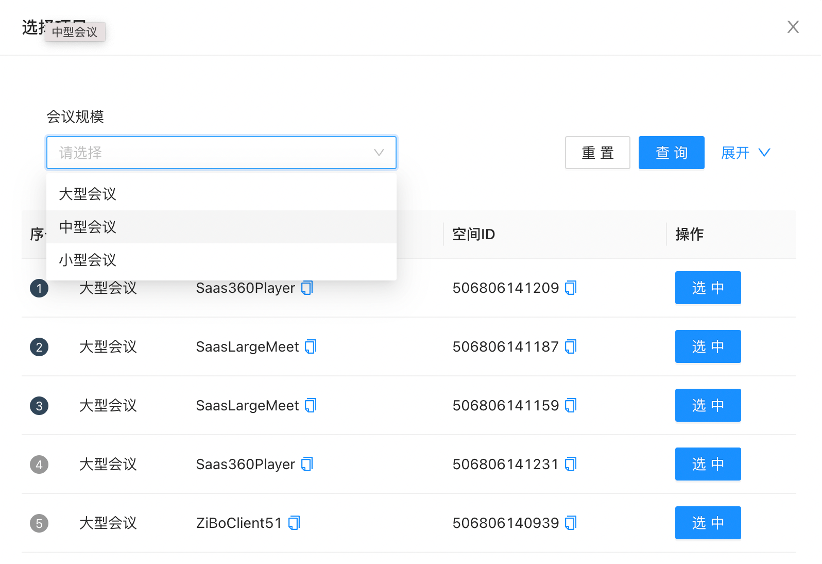Click the 请选择 meeting size field
Screen dimensions: 822x564
210,153
